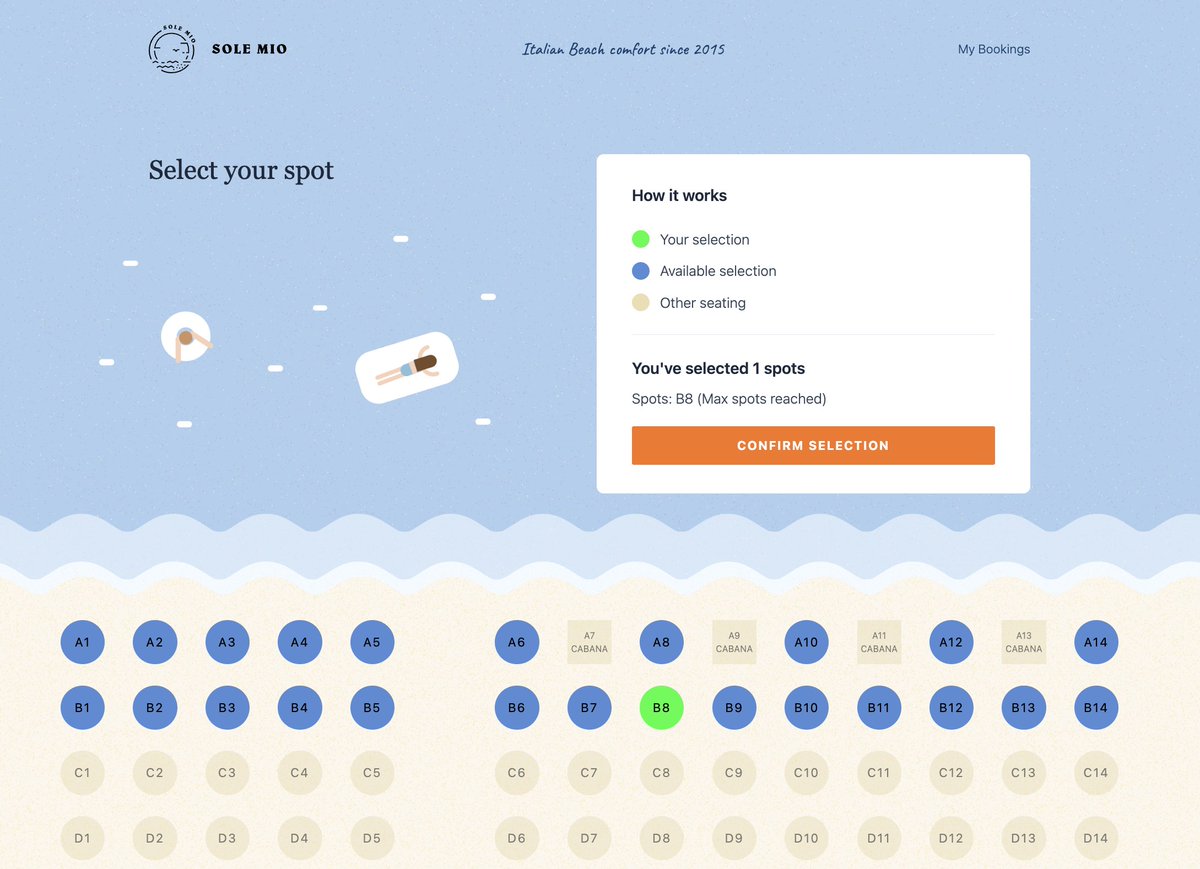Click the blue Available selection legend dot
The image size is (1200, 869).
(x=641, y=271)
